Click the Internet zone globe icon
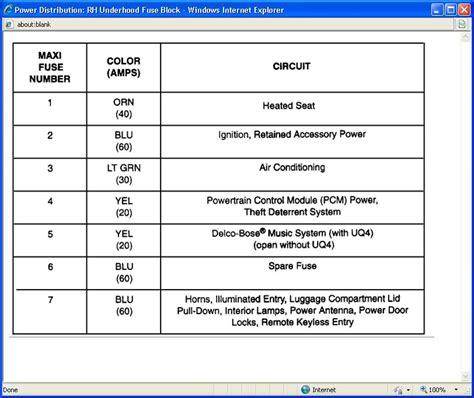This screenshot has height=398, width=474. 305,389
